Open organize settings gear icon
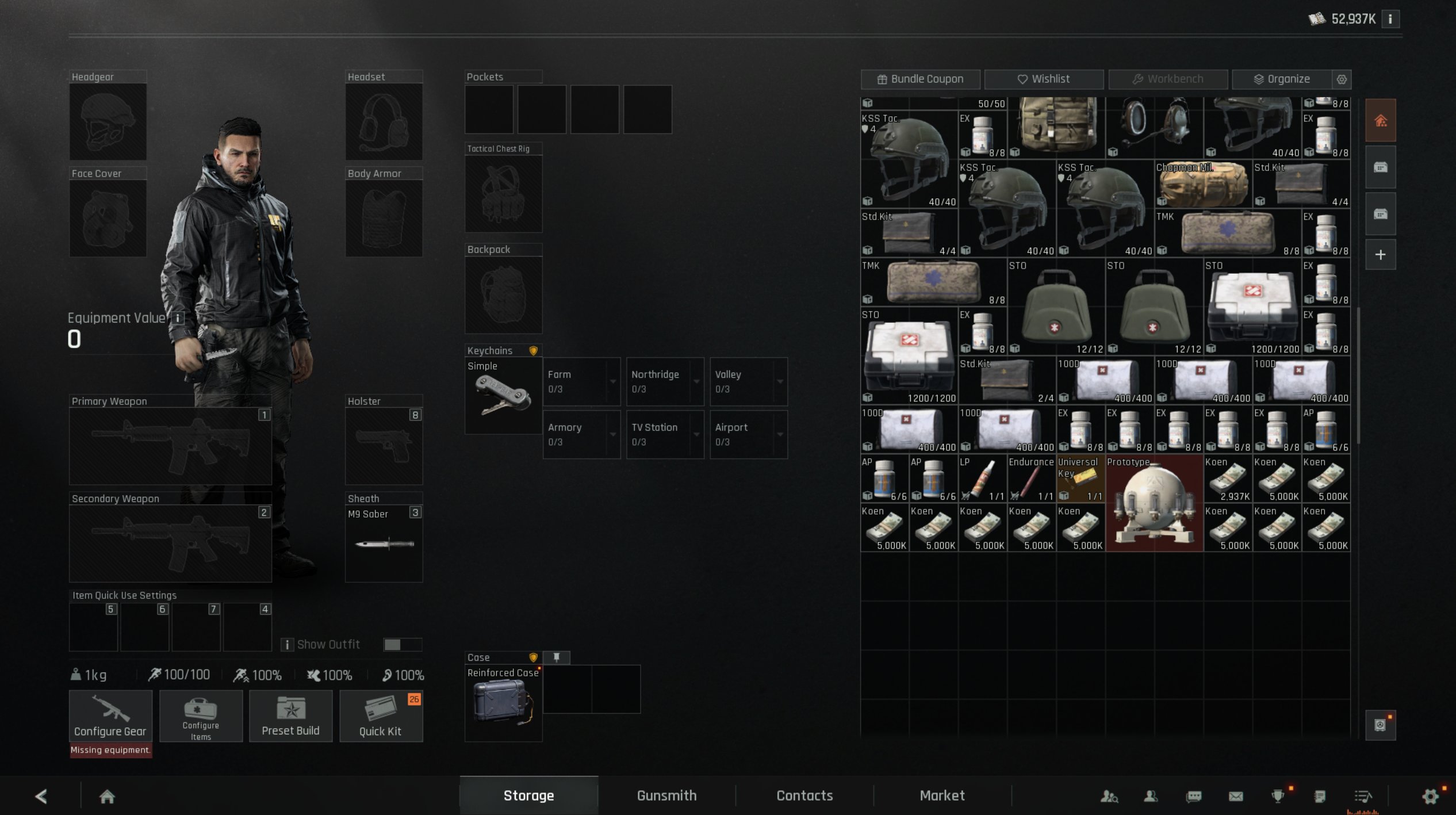 [1342, 79]
